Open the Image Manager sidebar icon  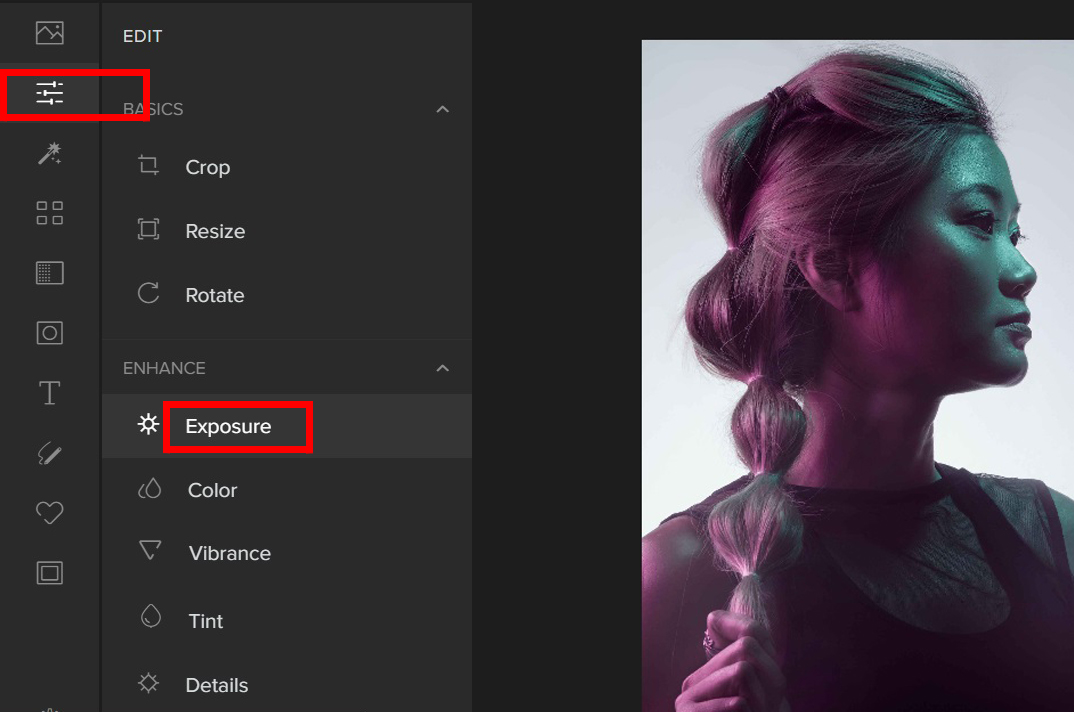[49, 33]
